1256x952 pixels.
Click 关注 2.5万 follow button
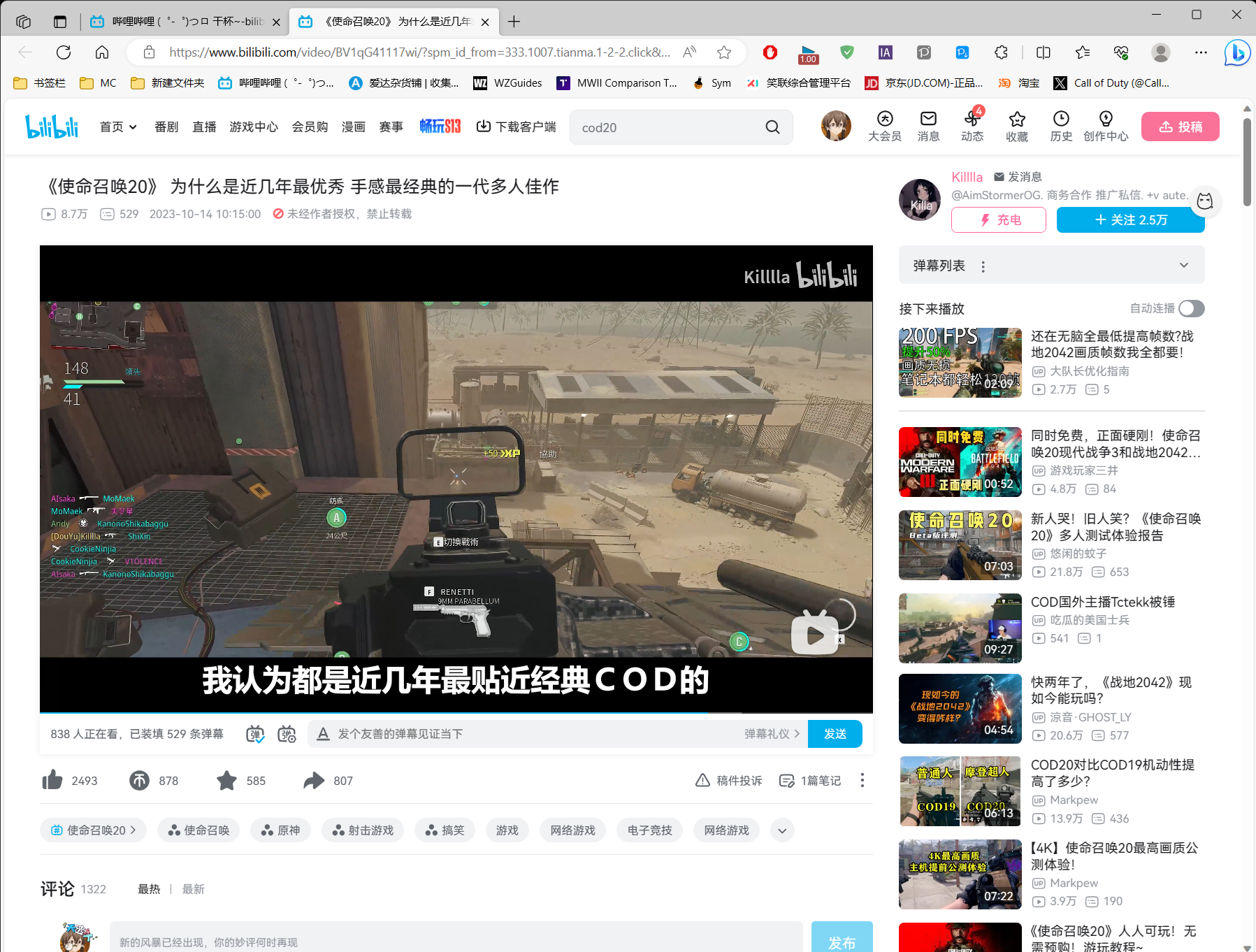coord(1130,219)
